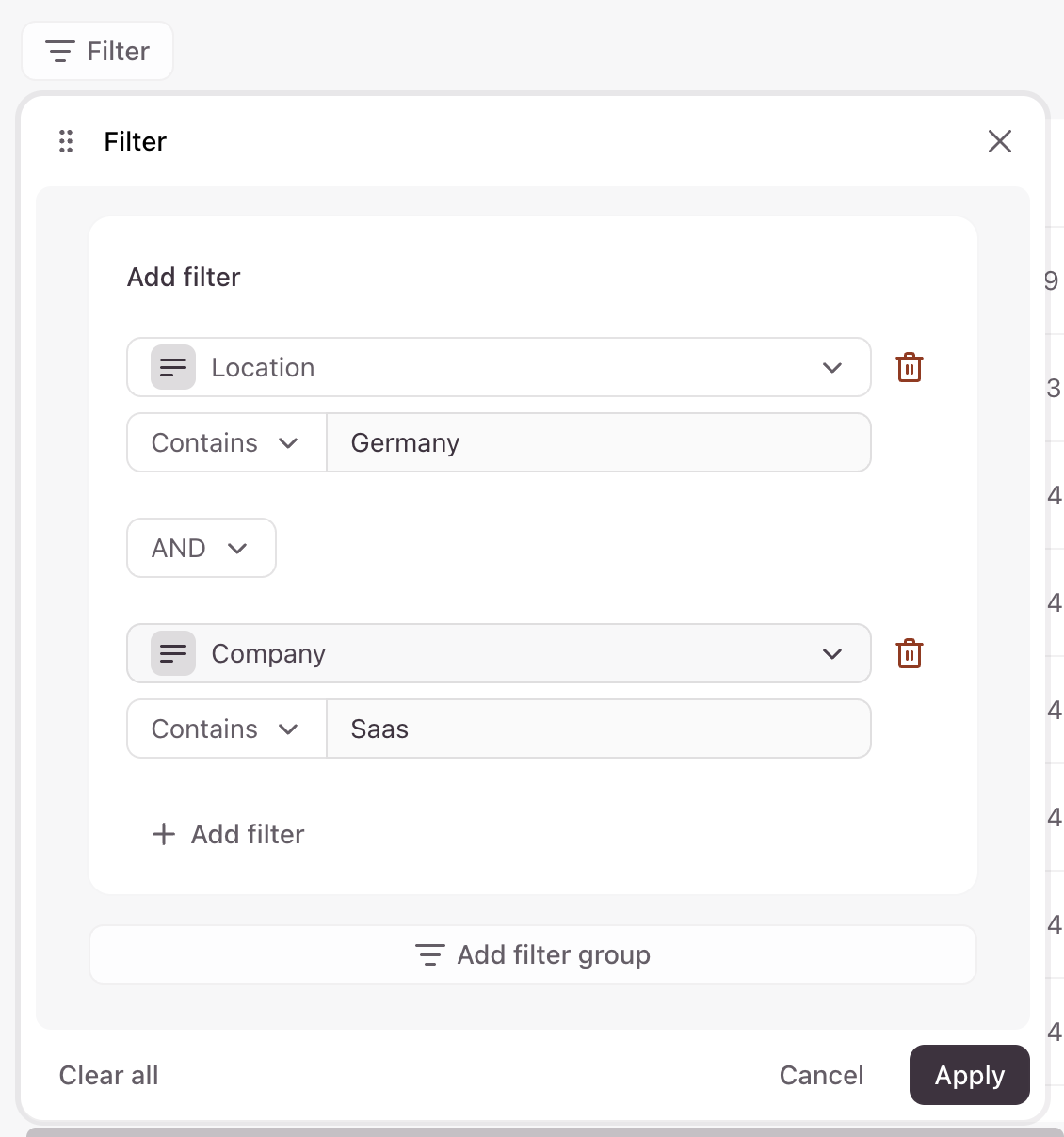The width and height of the screenshot is (1064, 1137).
Task: Expand the AND logic operator dropdown
Action: tap(202, 548)
